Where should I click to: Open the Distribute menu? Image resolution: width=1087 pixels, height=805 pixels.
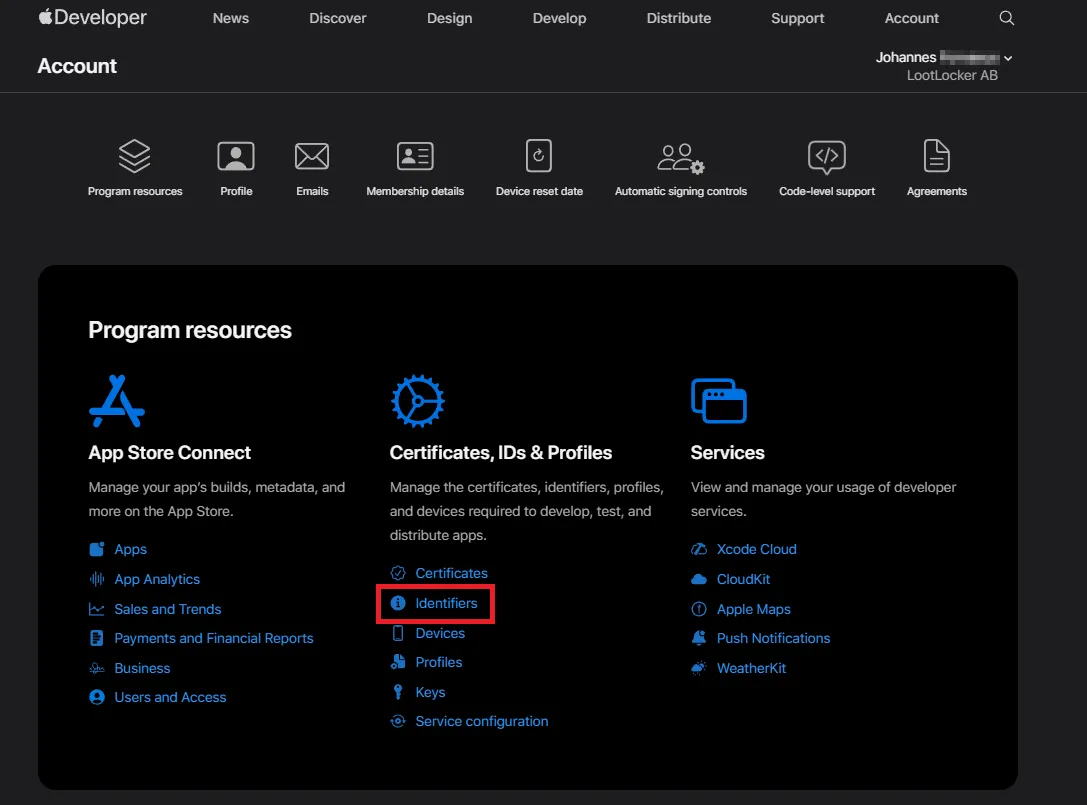click(x=679, y=19)
